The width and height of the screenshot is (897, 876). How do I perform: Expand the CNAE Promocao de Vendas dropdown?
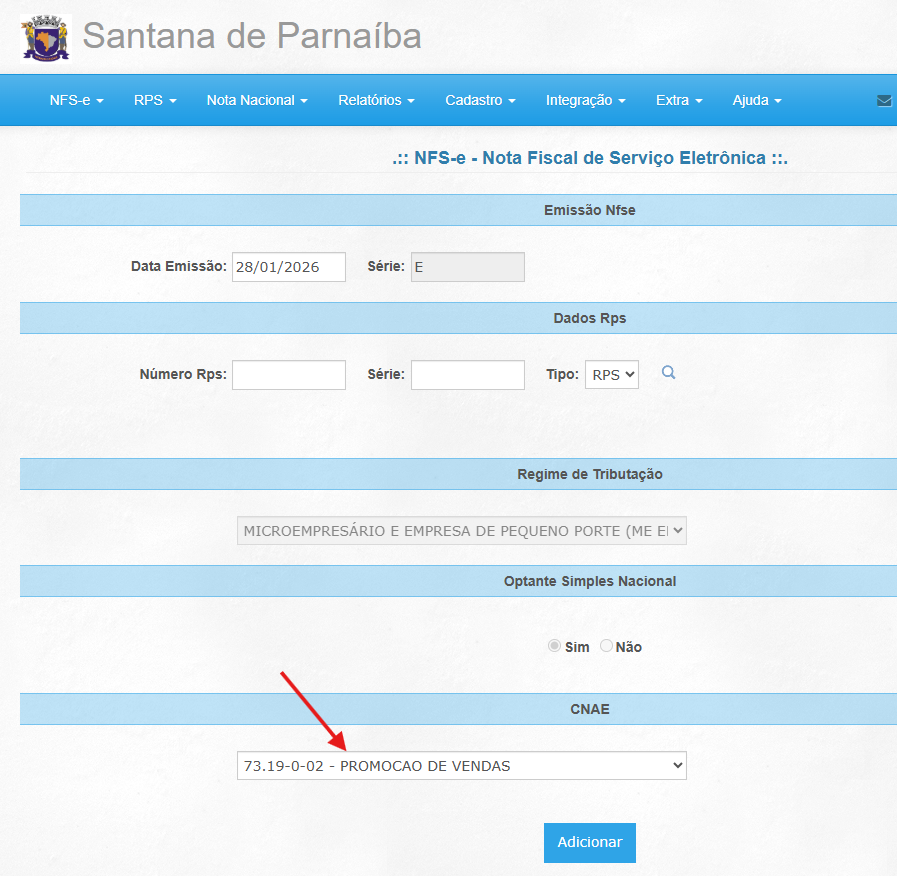461,766
